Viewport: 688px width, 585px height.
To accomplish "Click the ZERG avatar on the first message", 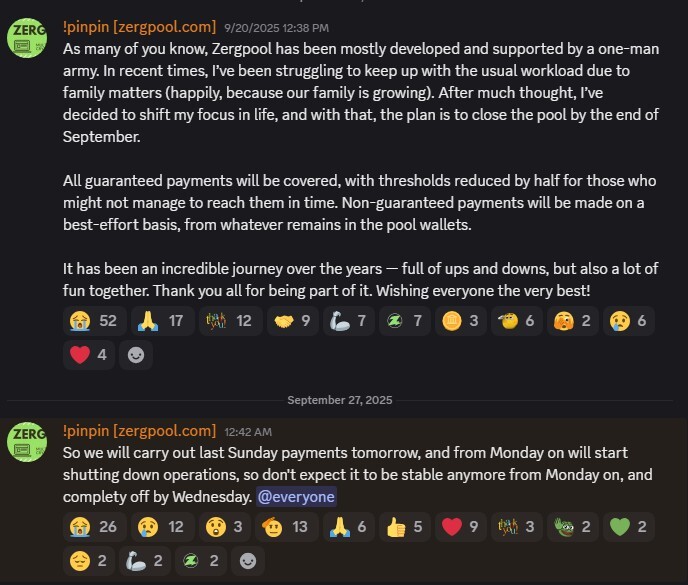I will (27, 38).
